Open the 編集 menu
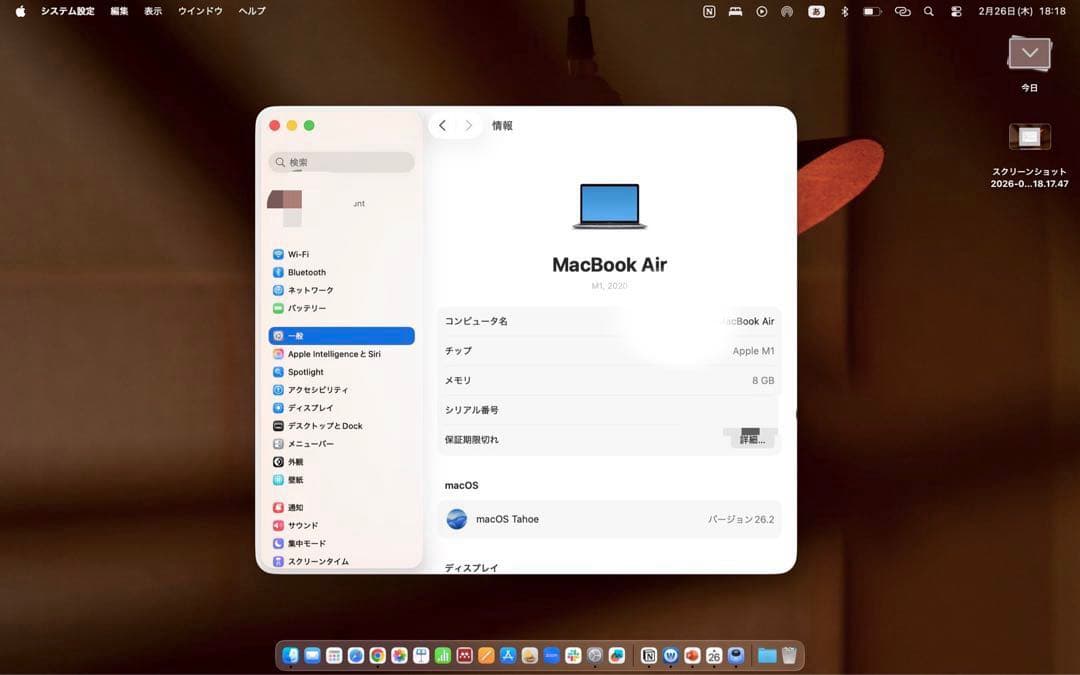This screenshot has height=675, width=1080. (x=119, y=11)
